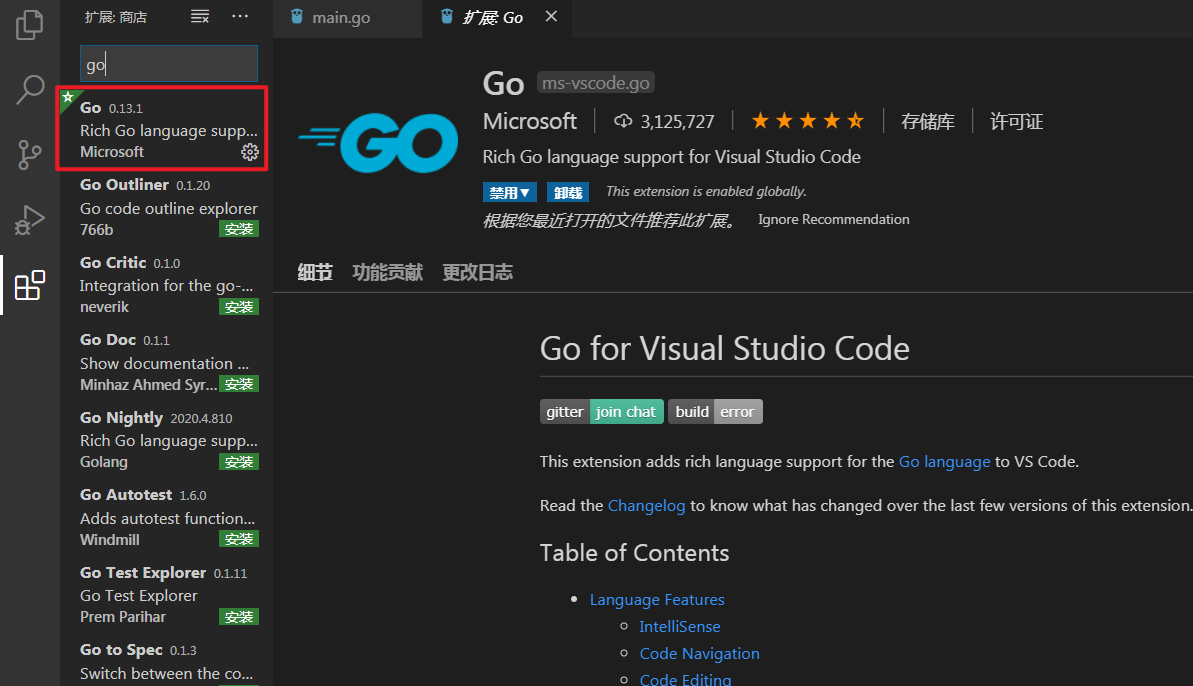Click Ignore Recommendation
The height and width of the screenshot is (686, 1193).
833,220
